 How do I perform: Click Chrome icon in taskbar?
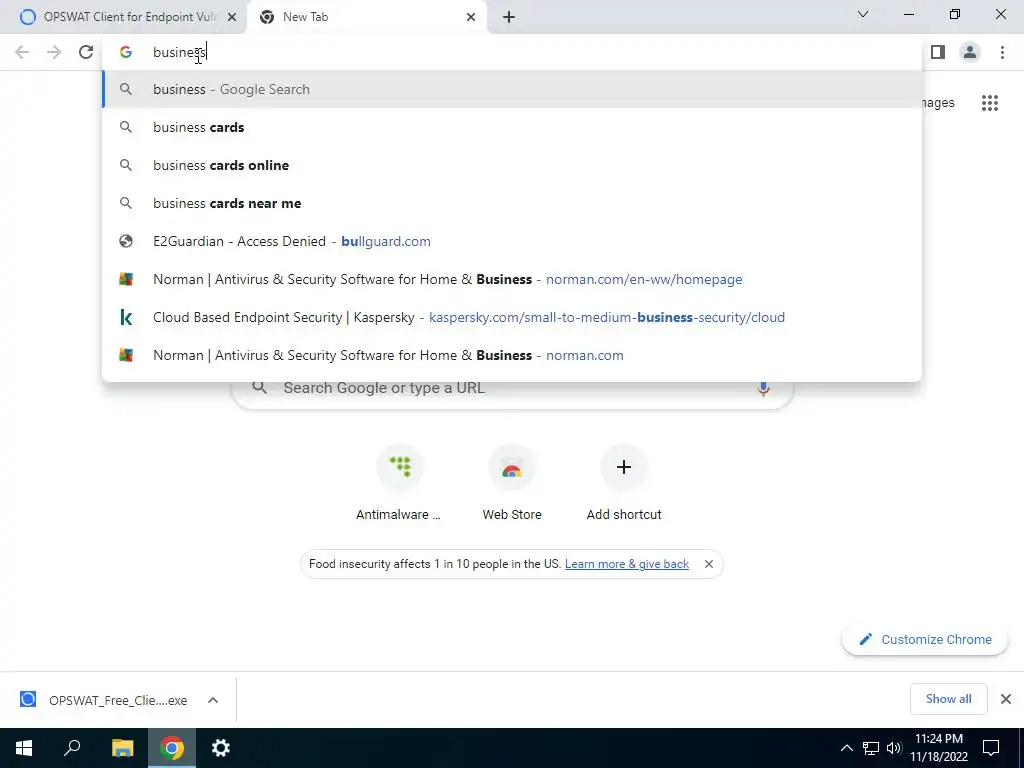172,748
